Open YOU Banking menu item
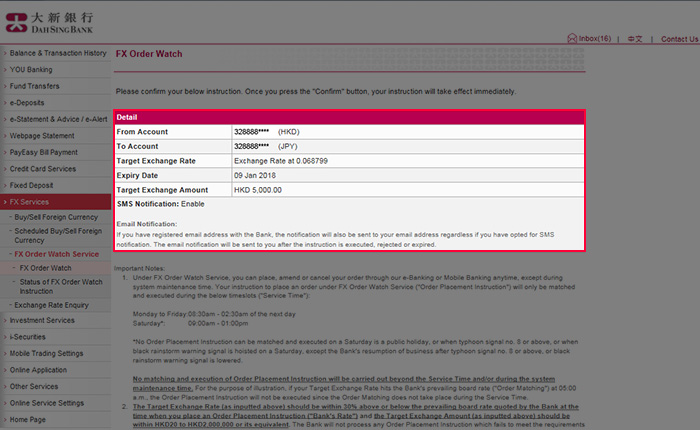700x430 pixels. click(x=31, y=70)
